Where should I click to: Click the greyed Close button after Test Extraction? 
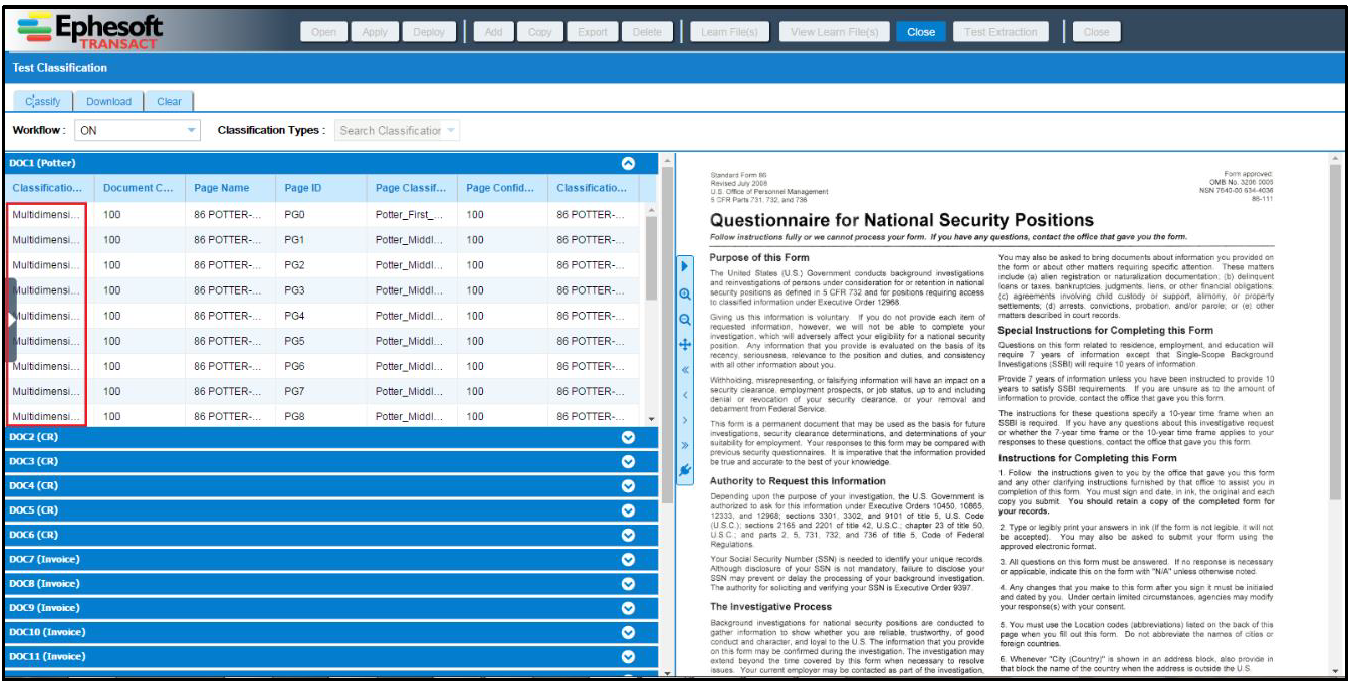pyautogui.click(x=1097, y=32)
